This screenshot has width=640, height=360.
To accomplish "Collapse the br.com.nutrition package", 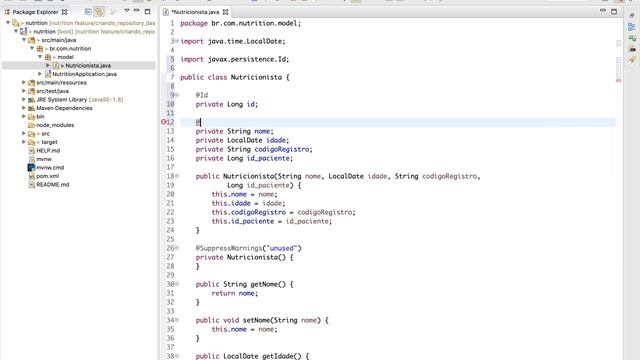I will [x=32, y=49].
